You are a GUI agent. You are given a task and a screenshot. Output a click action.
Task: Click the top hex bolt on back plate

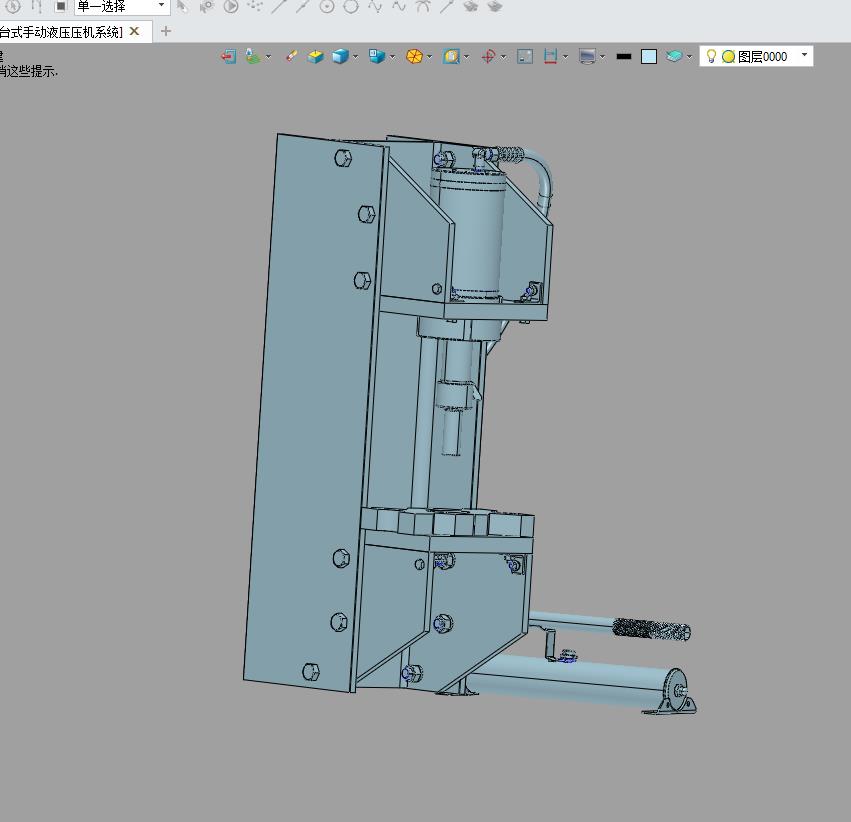tap(342, 158)
